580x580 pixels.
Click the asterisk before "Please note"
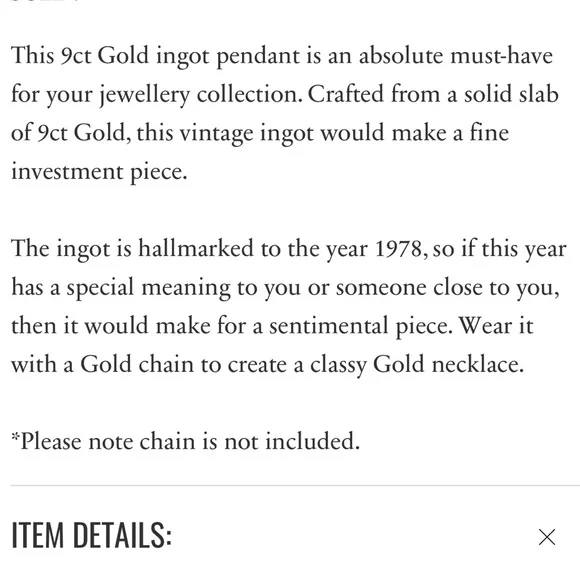tap(15, 436)
